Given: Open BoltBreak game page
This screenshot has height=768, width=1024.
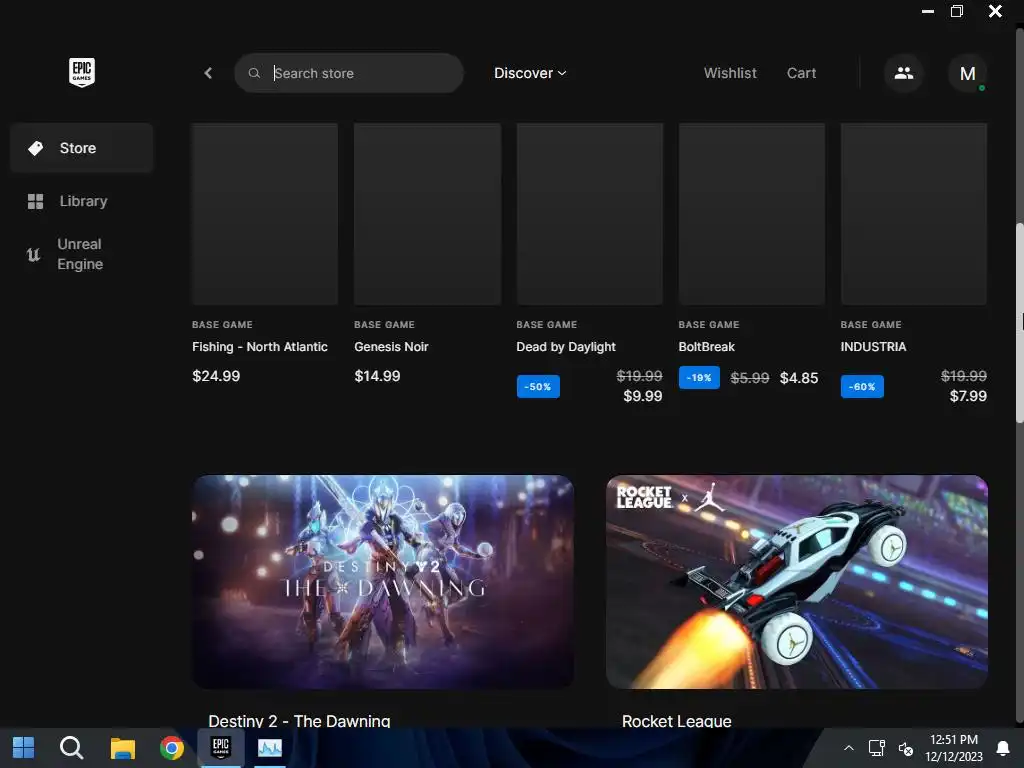Looking at the screenshot, I should pos(707,347).
